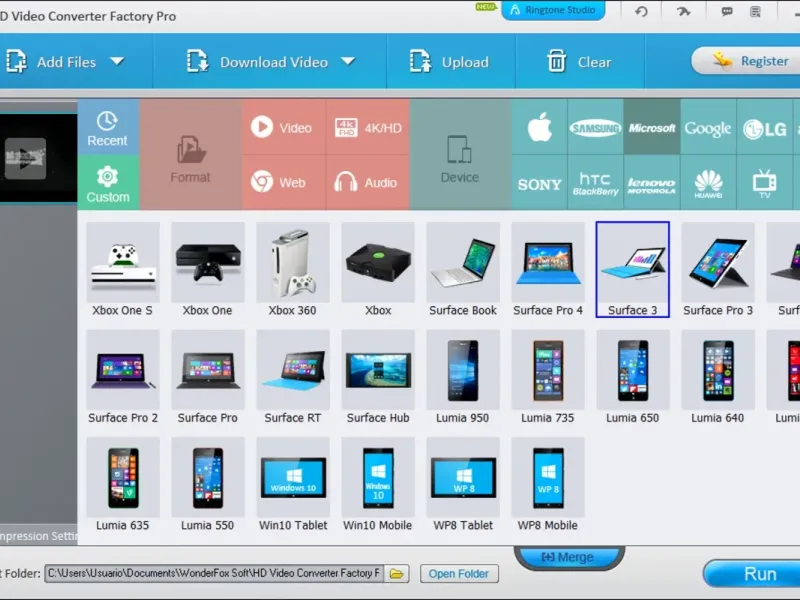Start conversion with Run button
This screenshot has height=600, width=800.
click(x=752, y=573)
